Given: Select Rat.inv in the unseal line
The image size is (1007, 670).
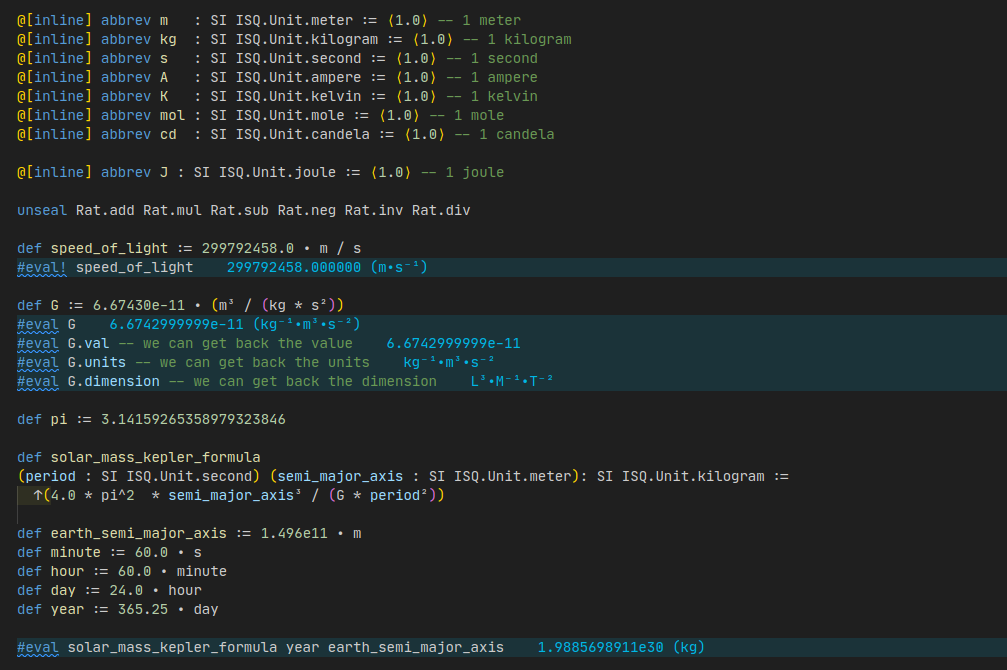Looking at the screenshot, I should coord(377,210).
